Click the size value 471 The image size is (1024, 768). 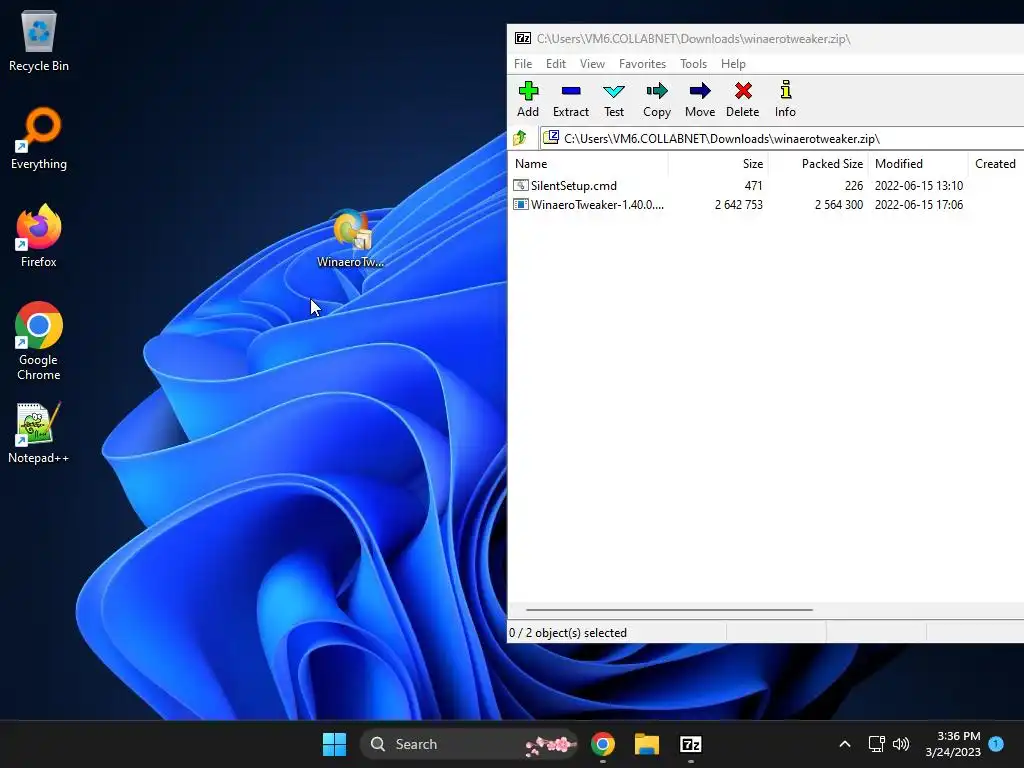click(x=753, y=185)
